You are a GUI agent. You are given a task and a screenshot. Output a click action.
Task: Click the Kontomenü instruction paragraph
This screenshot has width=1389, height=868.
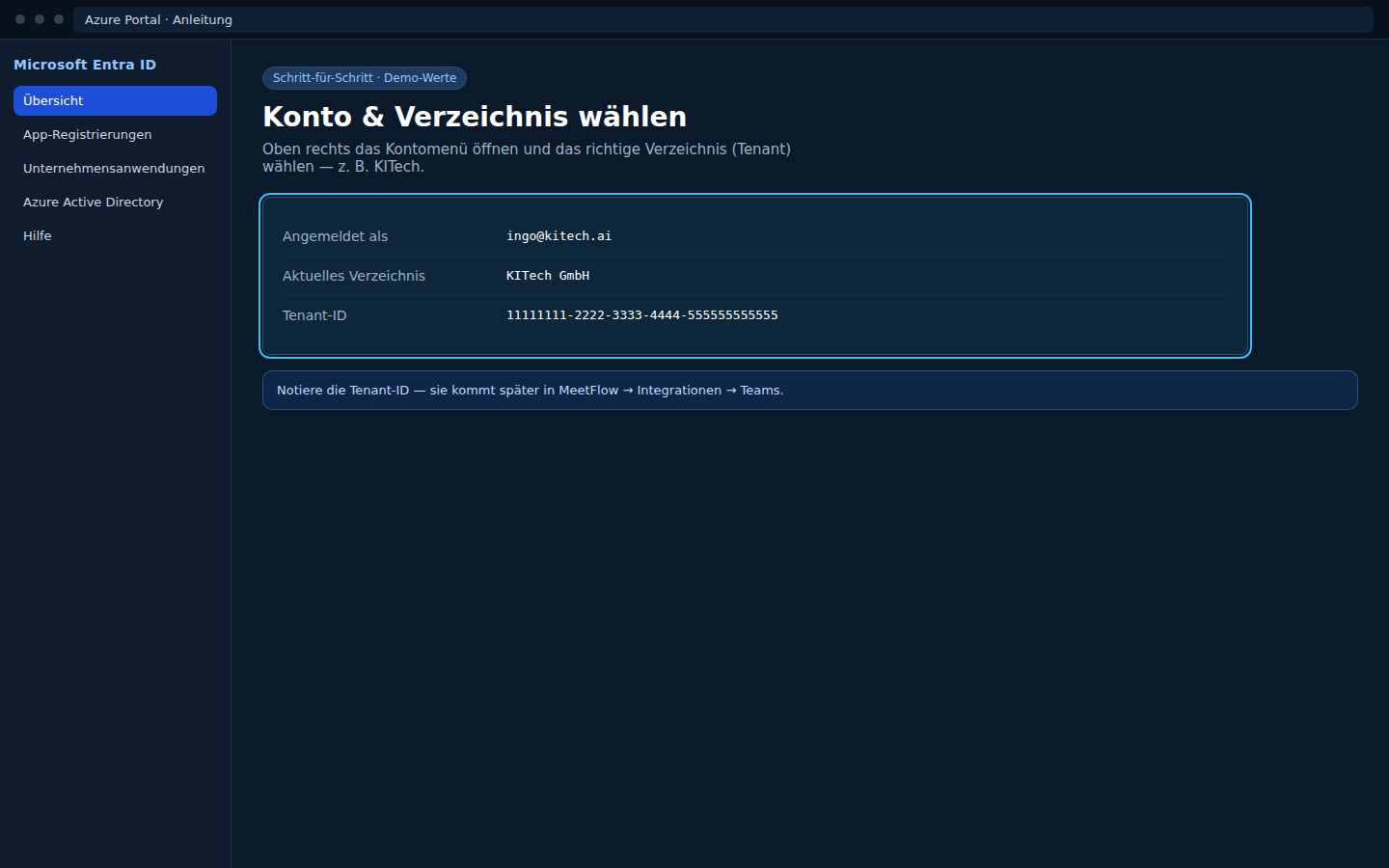[527, 157]
